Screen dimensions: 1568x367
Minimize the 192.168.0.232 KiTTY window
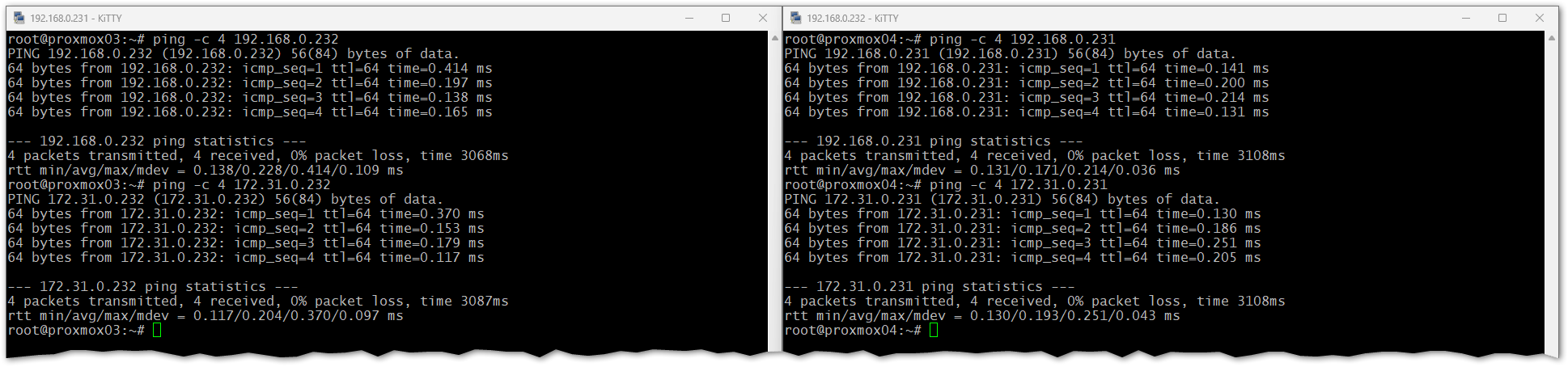click(1465, 18)
